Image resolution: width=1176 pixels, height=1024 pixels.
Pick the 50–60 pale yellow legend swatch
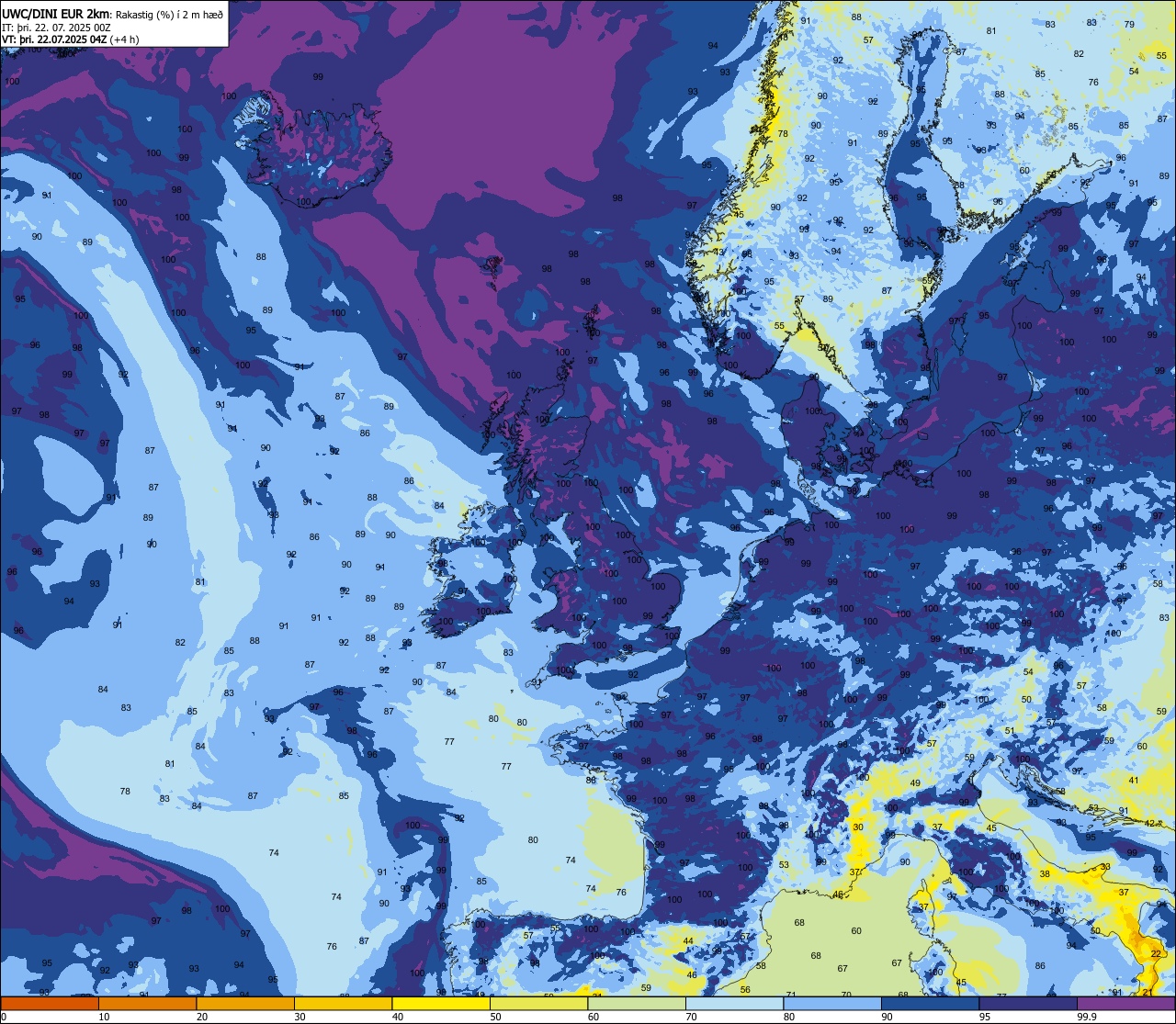538,1003
